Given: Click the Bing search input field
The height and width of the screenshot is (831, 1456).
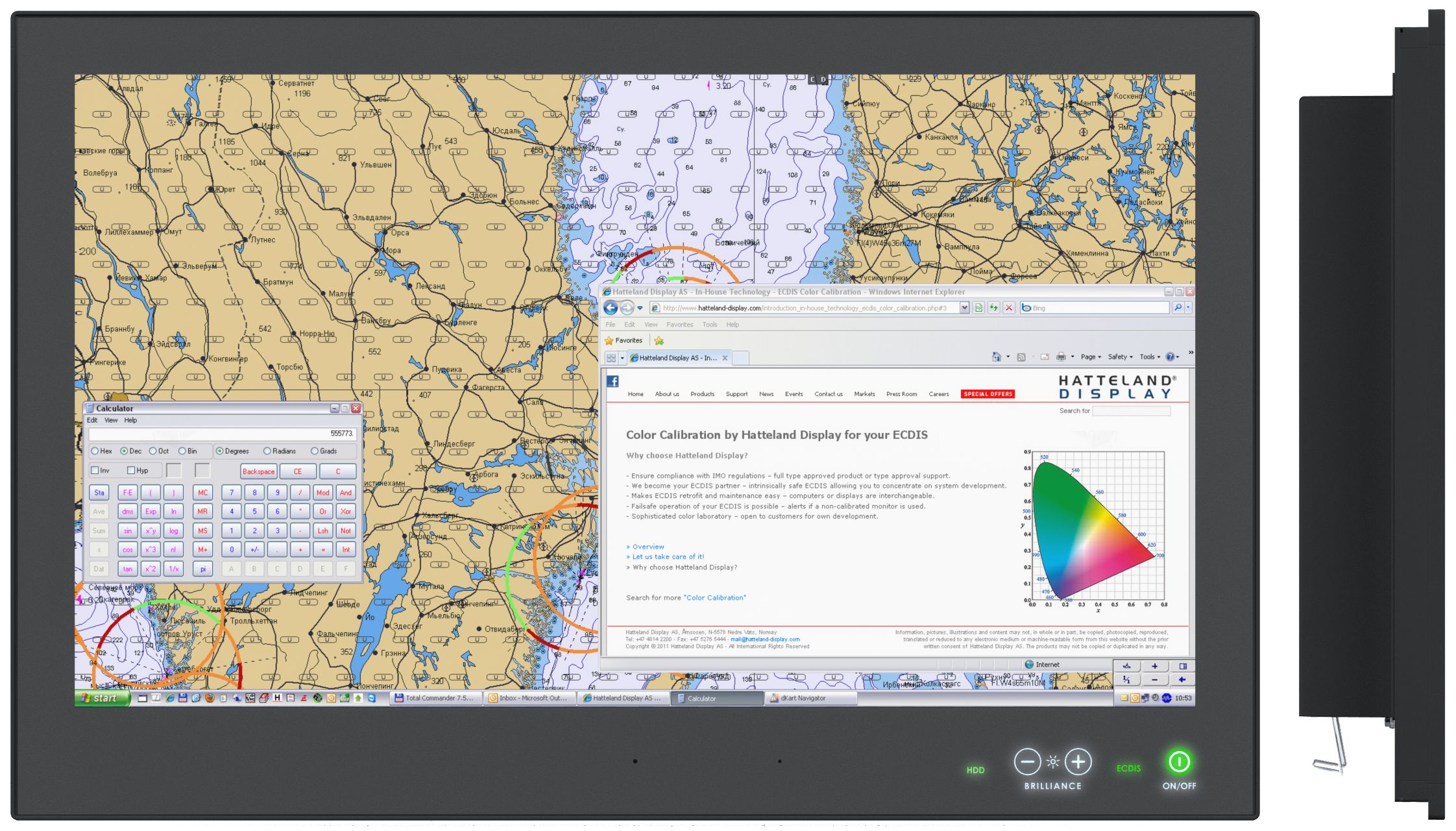Looking at the screenshot, I should [x=1095, y=308].
